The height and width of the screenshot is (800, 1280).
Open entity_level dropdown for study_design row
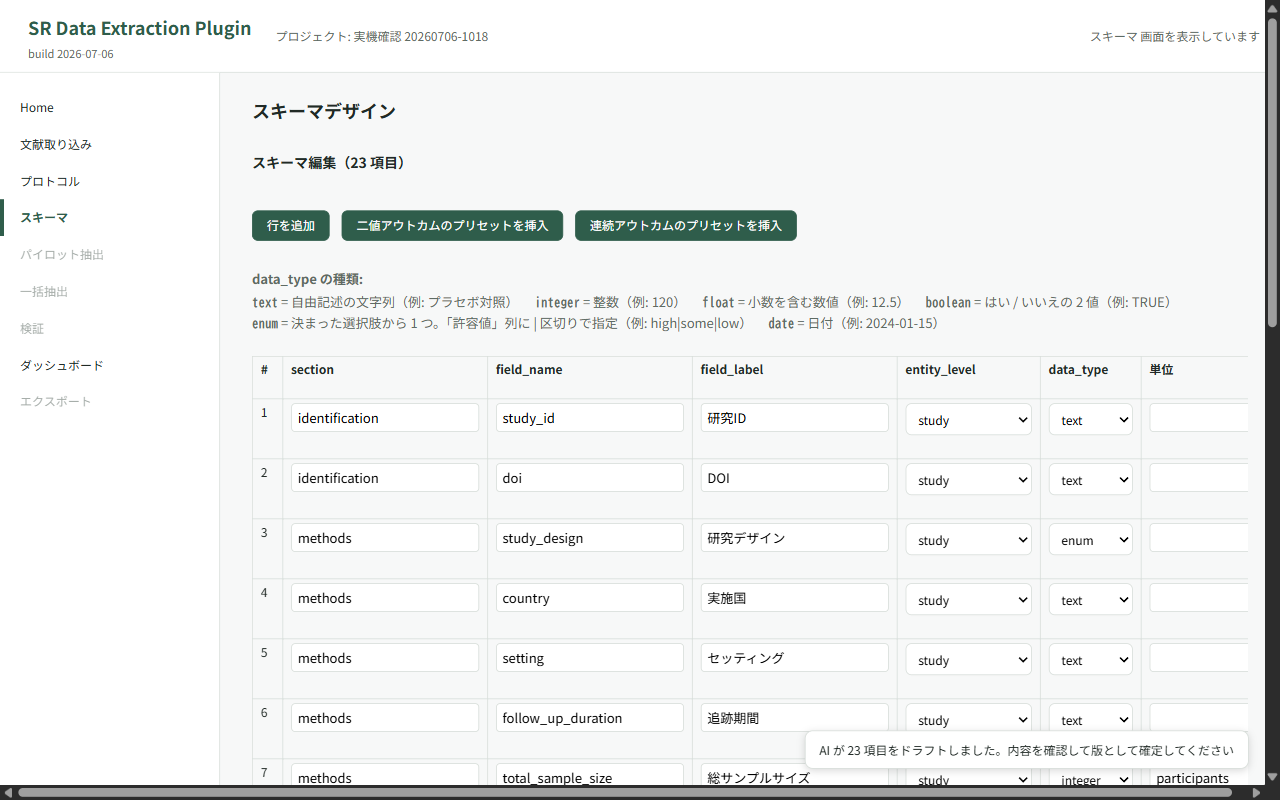pyautogui.click(x=968, y=540)
